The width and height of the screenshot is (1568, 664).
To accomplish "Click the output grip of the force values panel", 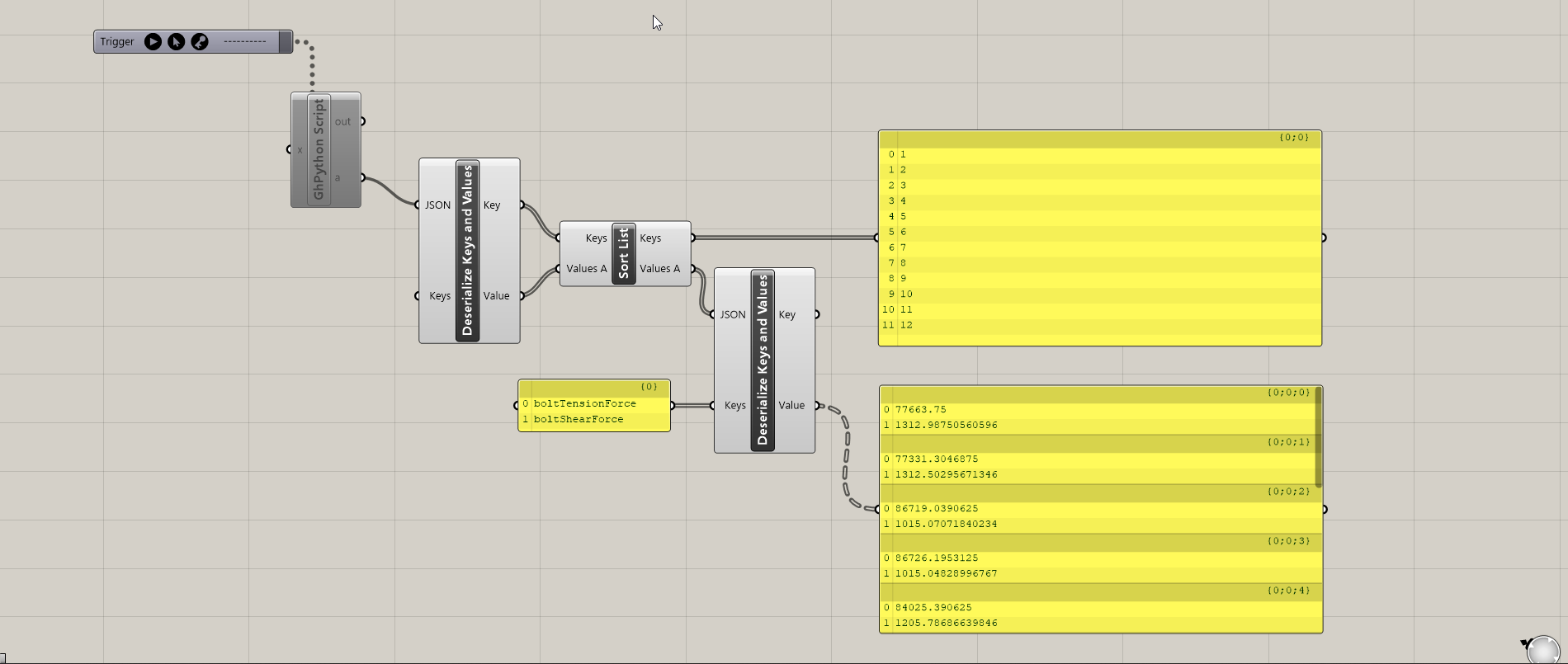I will (1325, 509).
